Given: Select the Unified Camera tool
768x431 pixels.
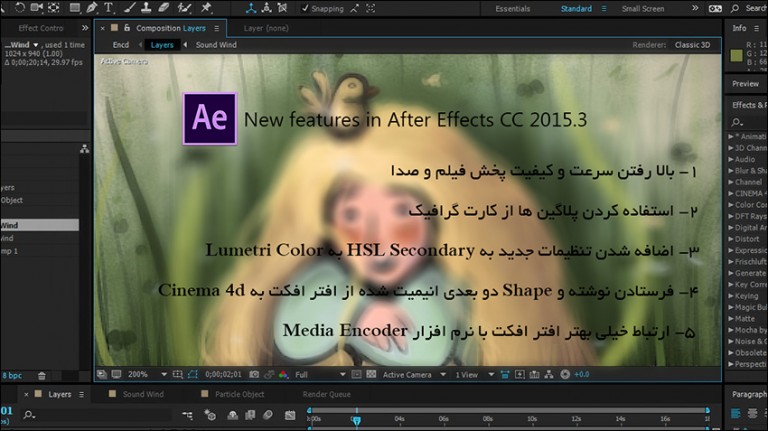Looking at the screenshot, I should (37, 8).
